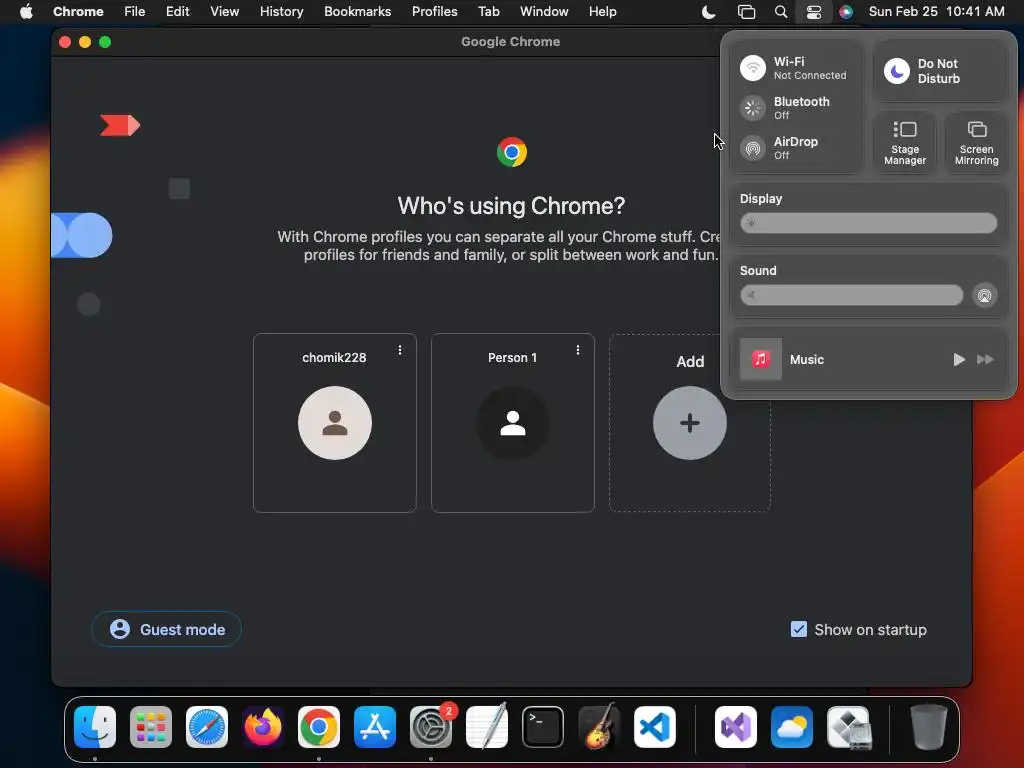Open Spotlight search in menu bar
1024x768 pixels.
780,12
